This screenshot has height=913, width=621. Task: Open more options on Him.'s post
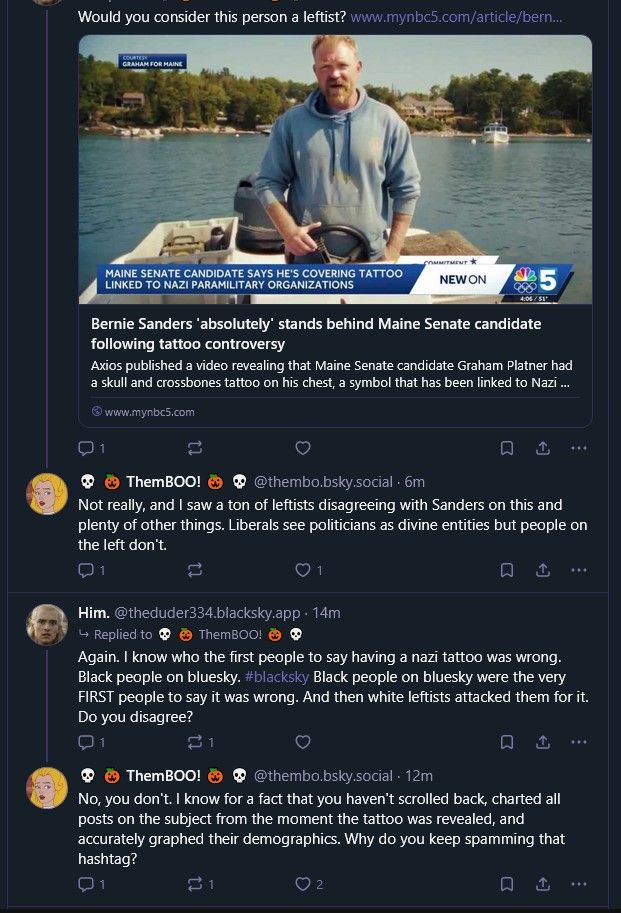click(578, 742)
